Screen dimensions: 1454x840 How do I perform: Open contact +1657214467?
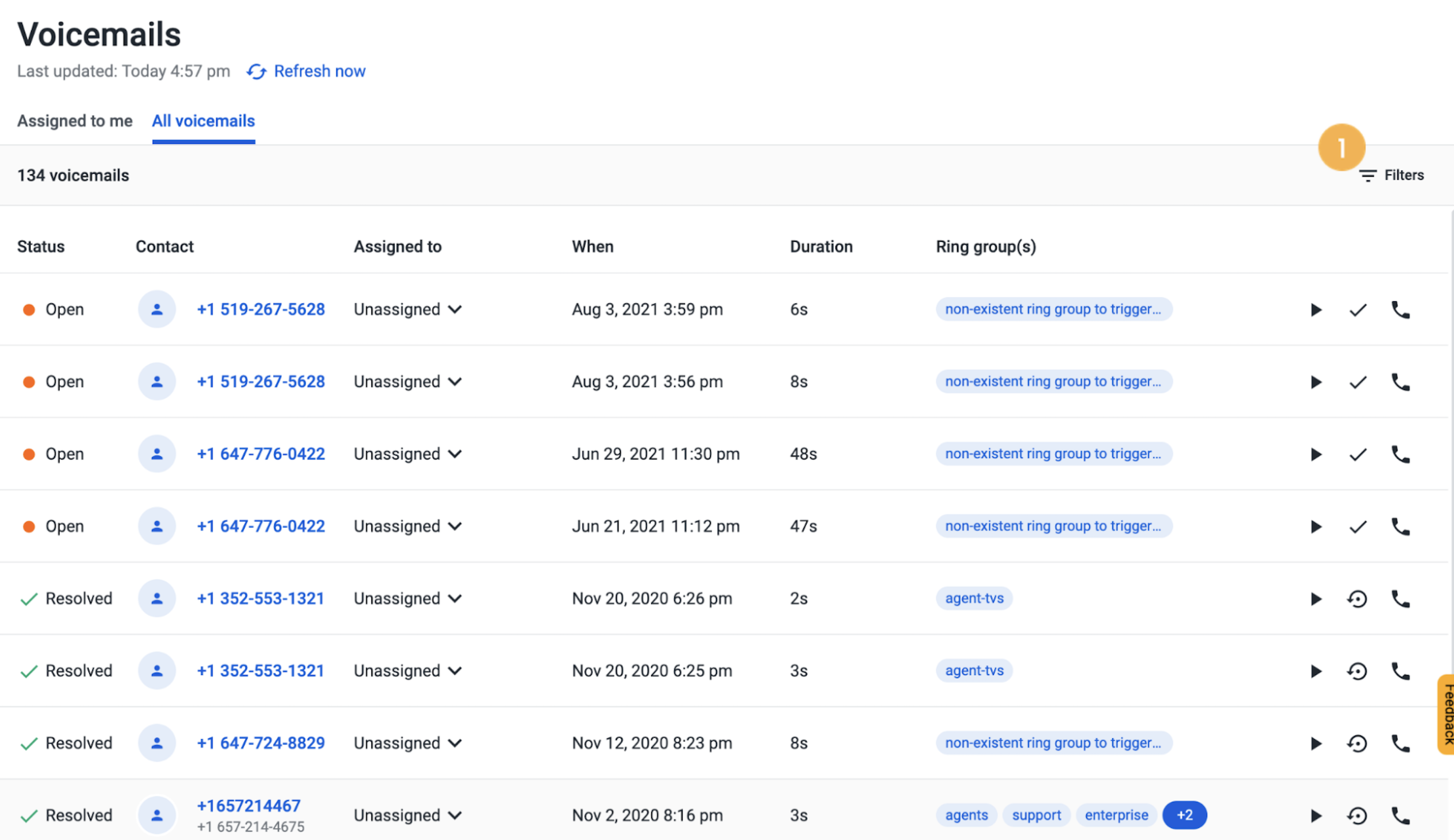click(x=249, y=806)
